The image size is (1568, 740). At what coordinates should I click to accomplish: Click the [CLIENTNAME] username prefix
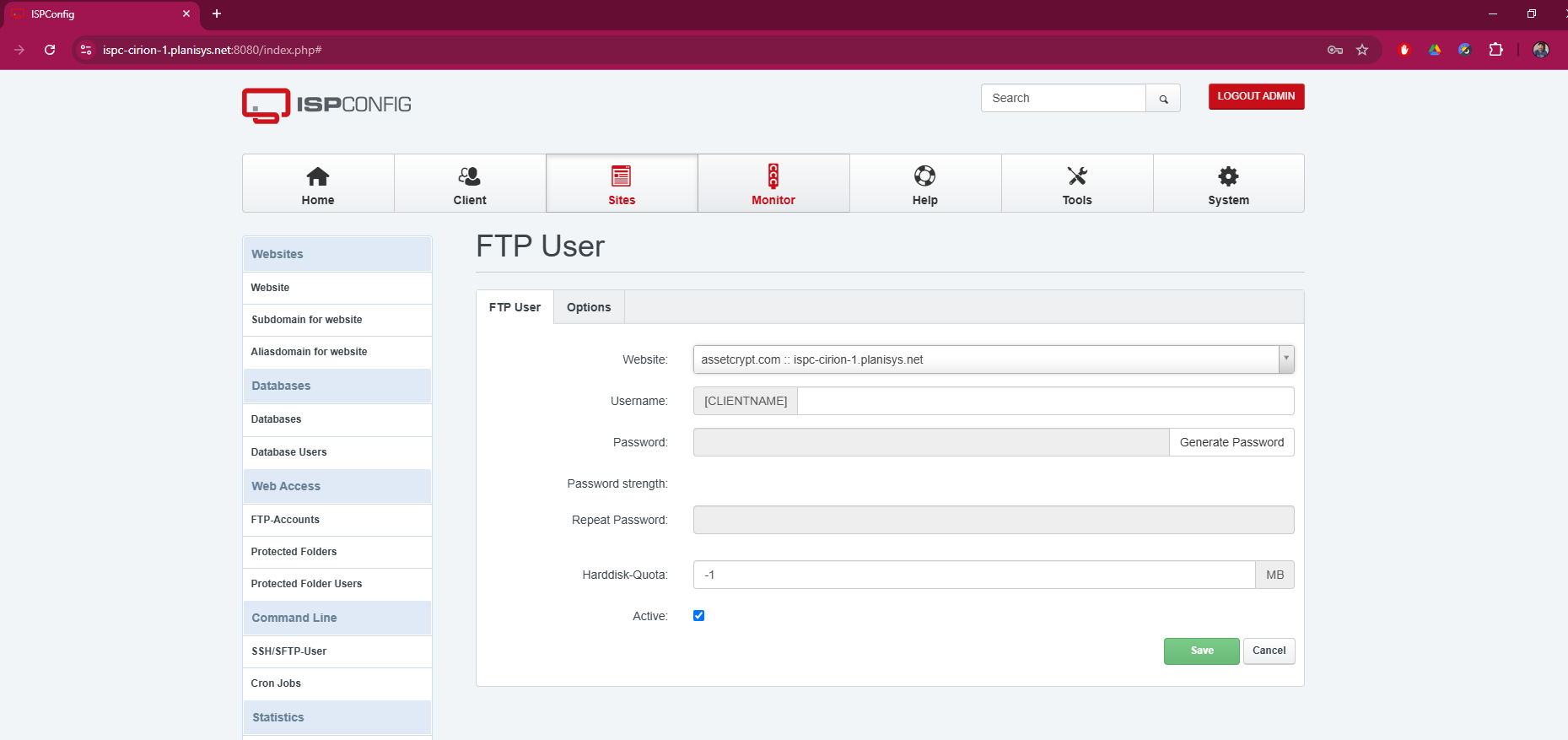pyautogui.click(x=746, y=401)
